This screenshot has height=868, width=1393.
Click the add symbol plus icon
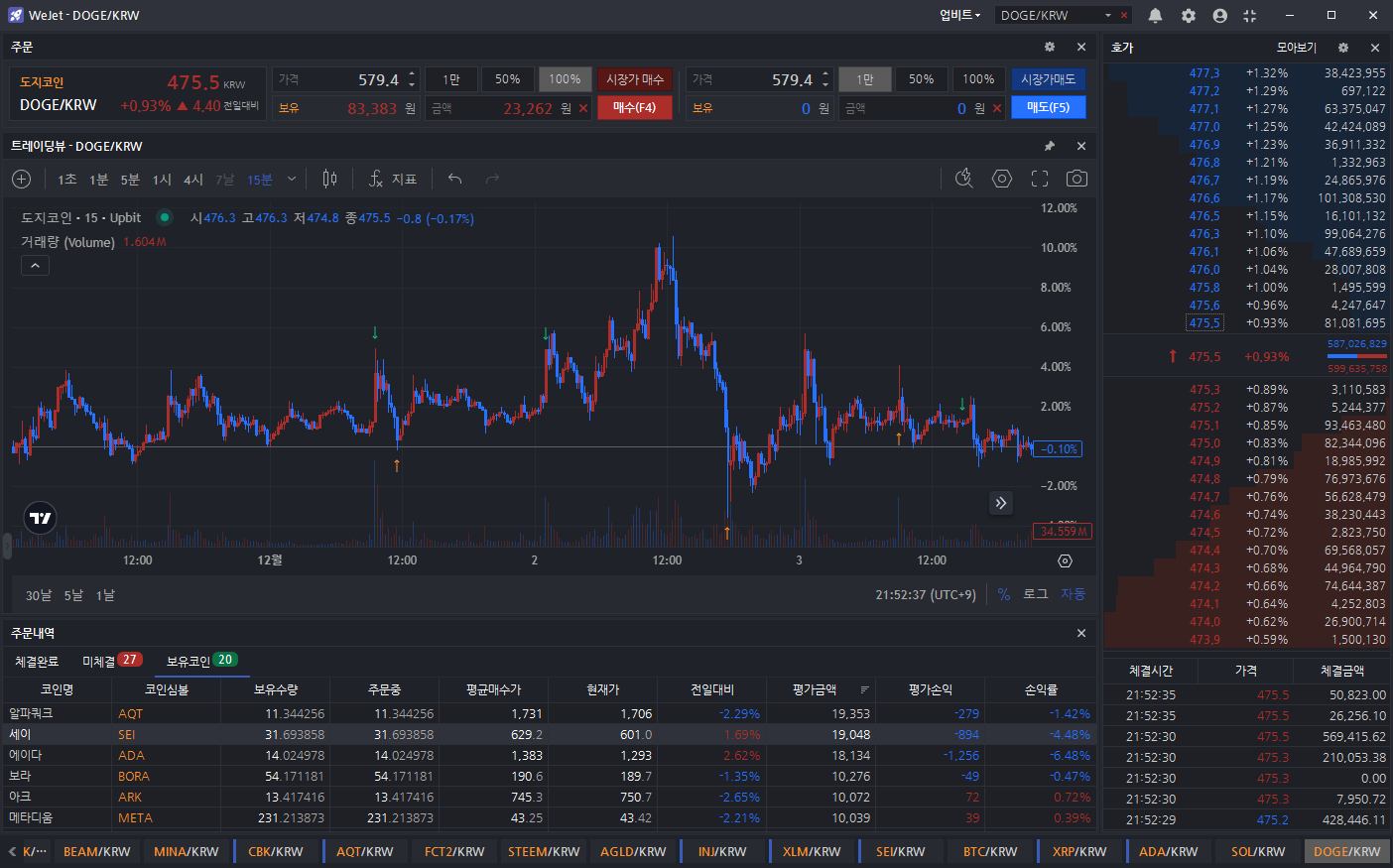coord(21,179)
